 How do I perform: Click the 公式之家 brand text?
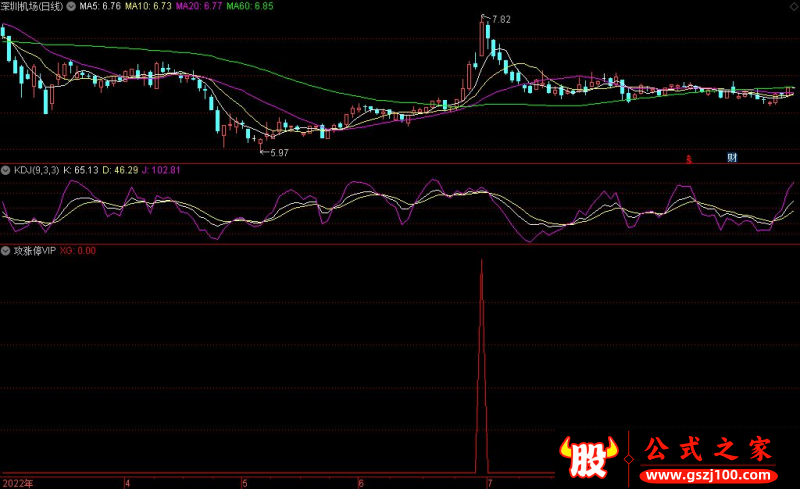click(708, 449)
